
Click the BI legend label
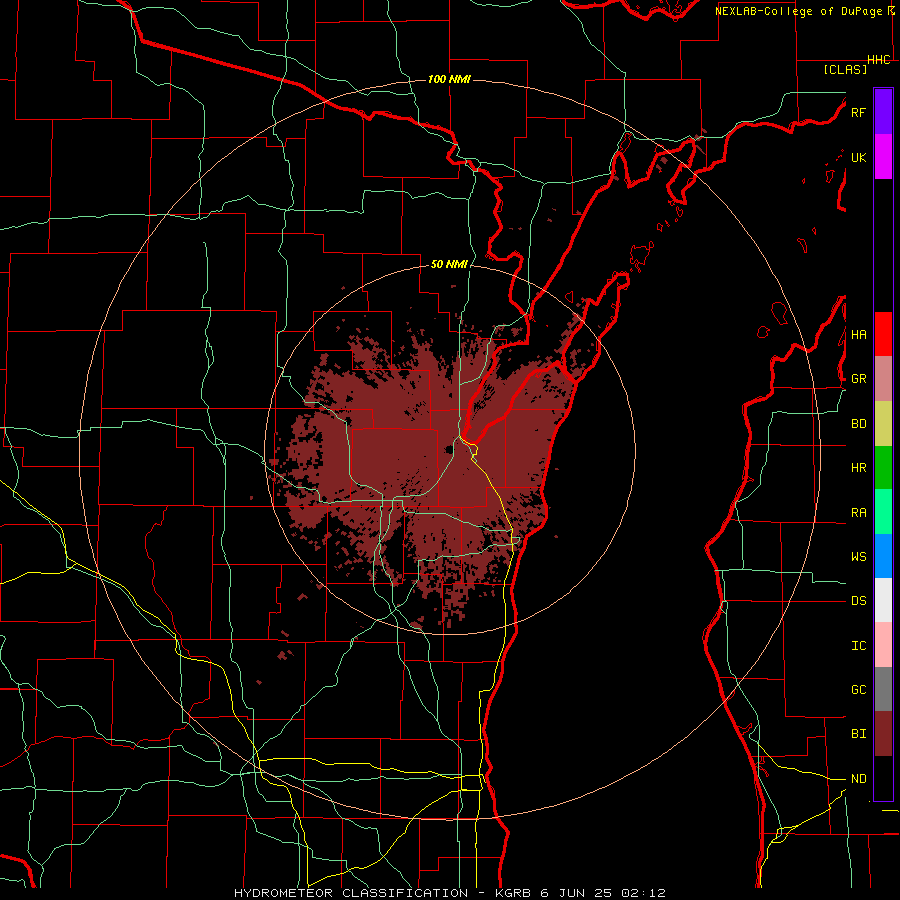[x=858, y=734]
